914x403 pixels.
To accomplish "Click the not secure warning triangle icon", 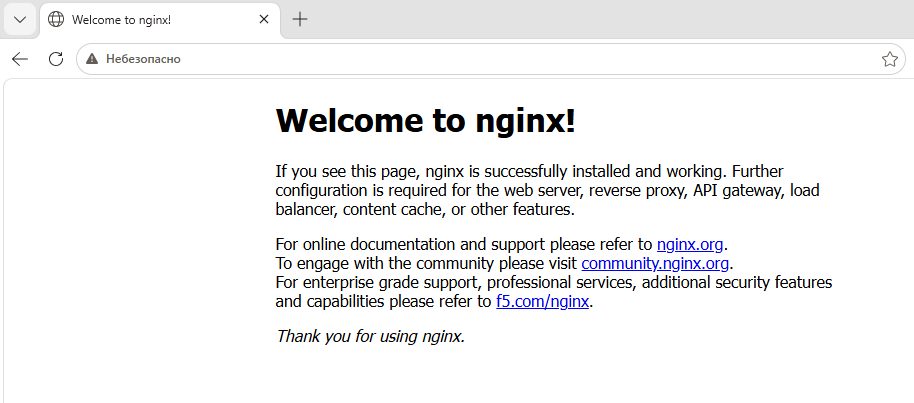I will [92, 59].
